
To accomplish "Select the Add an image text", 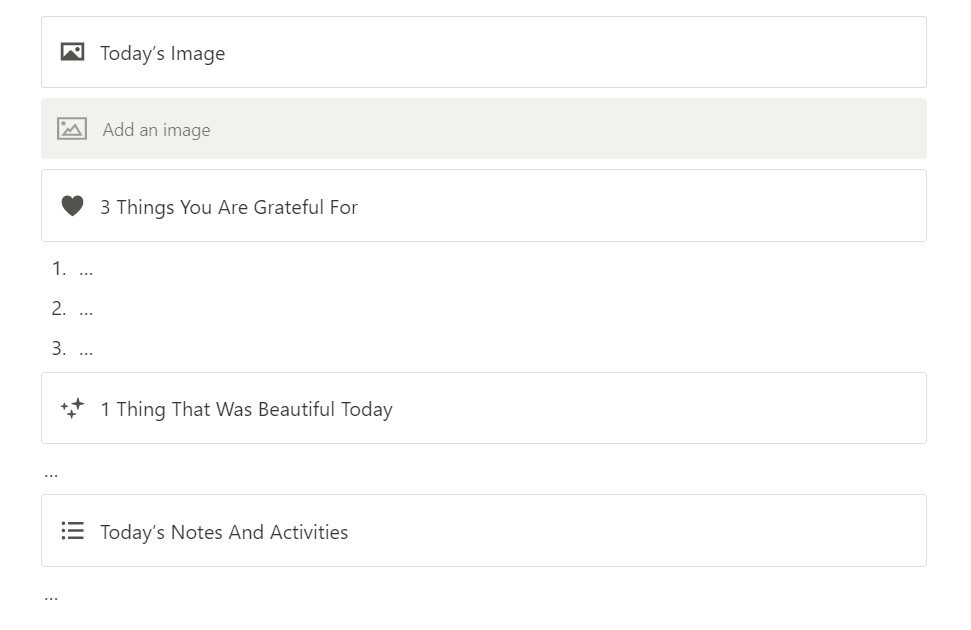I will pyautogui.click(x=156, y=130).
